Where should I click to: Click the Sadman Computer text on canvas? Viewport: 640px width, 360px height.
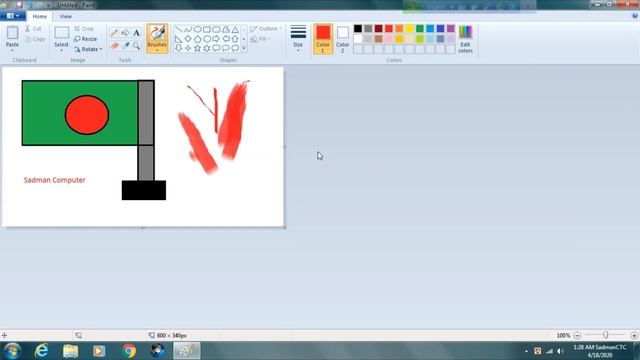click(54, 180)
